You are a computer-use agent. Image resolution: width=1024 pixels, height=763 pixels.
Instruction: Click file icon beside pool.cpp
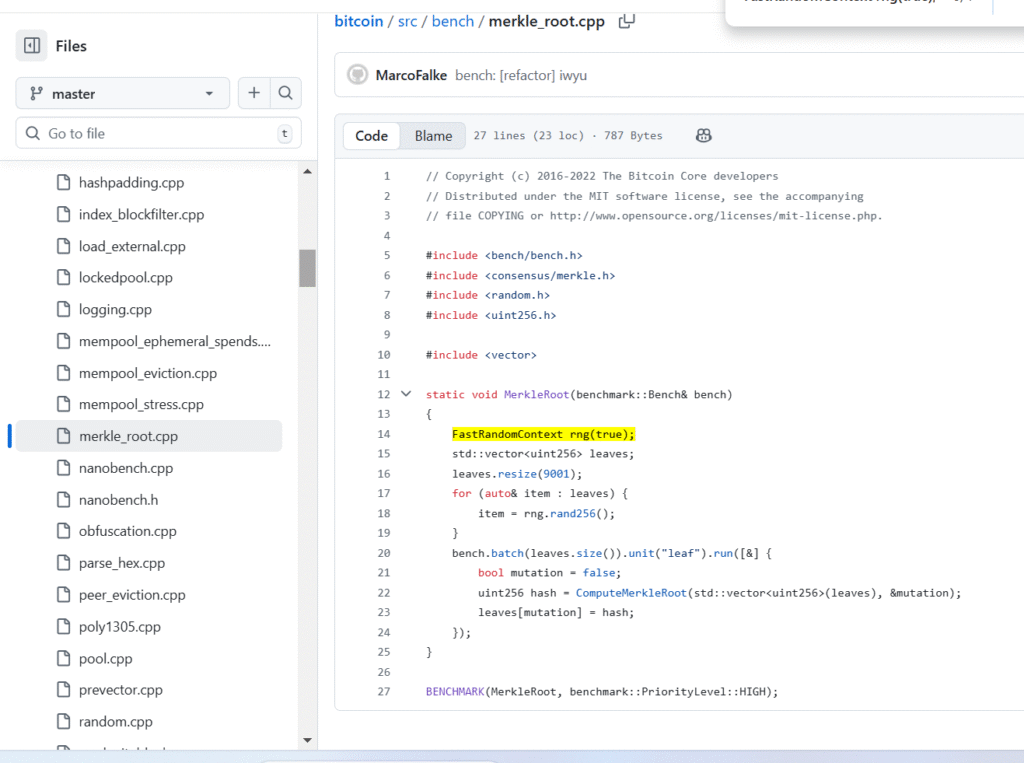click(x=63, y=658)
